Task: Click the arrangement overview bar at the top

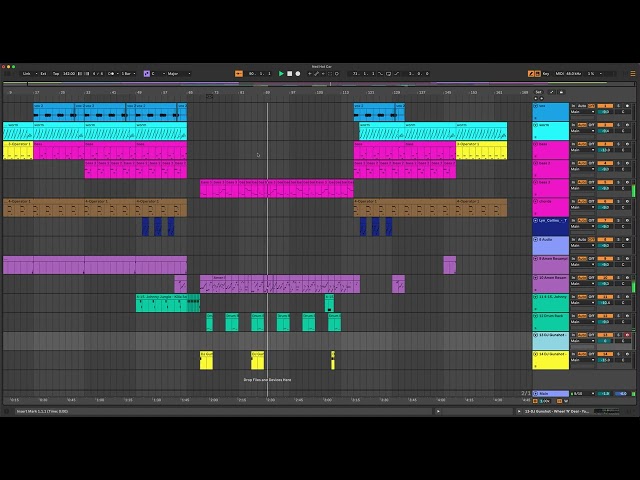Action: 319,84
